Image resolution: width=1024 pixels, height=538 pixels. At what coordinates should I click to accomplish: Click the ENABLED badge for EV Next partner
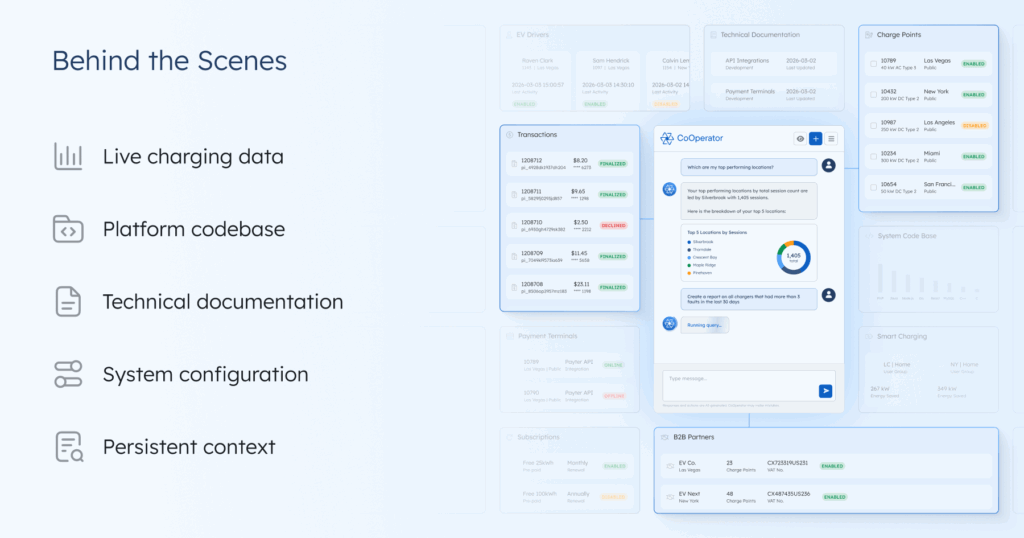click(835, 497)
